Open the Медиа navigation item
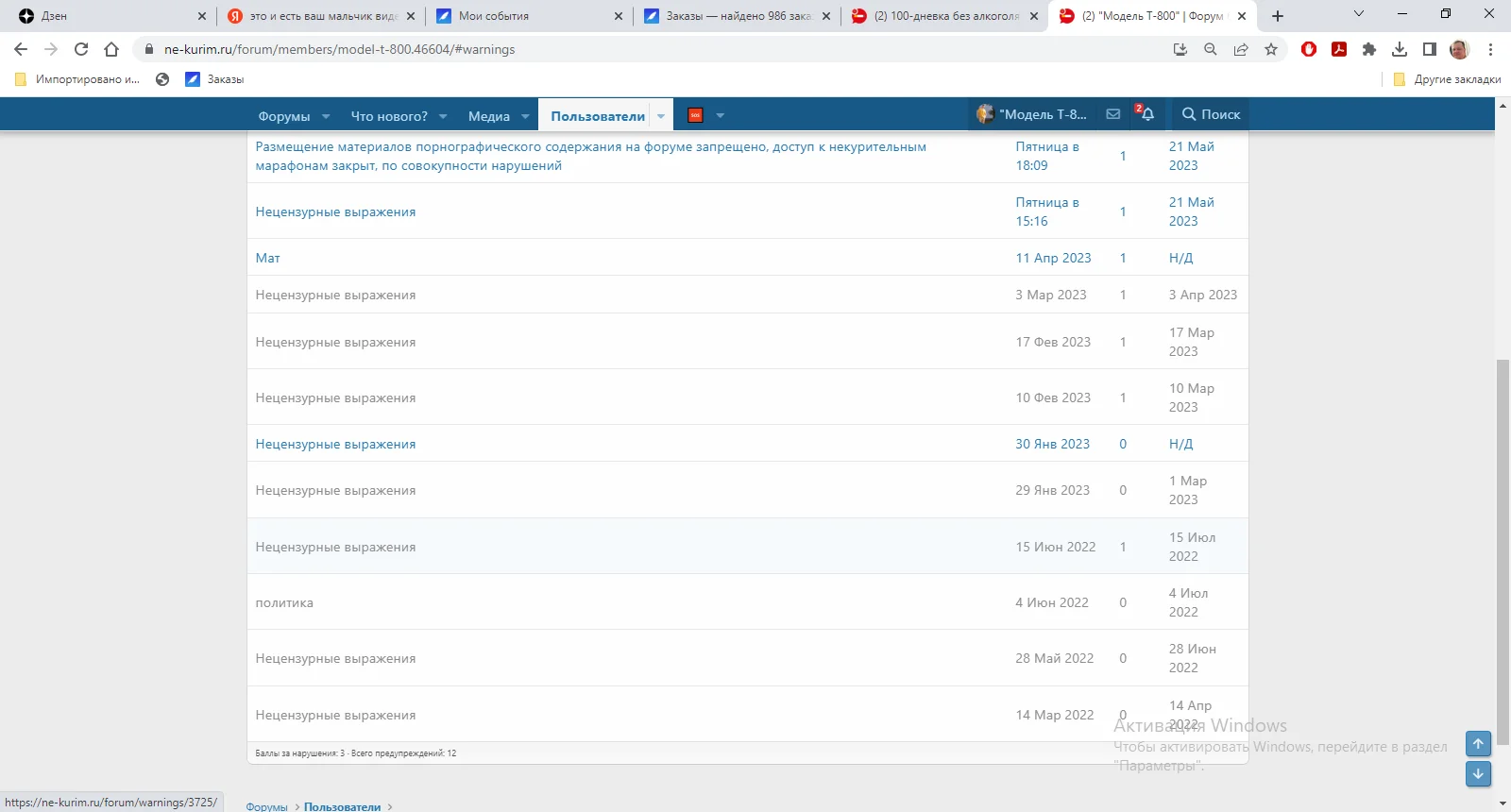 489,116
